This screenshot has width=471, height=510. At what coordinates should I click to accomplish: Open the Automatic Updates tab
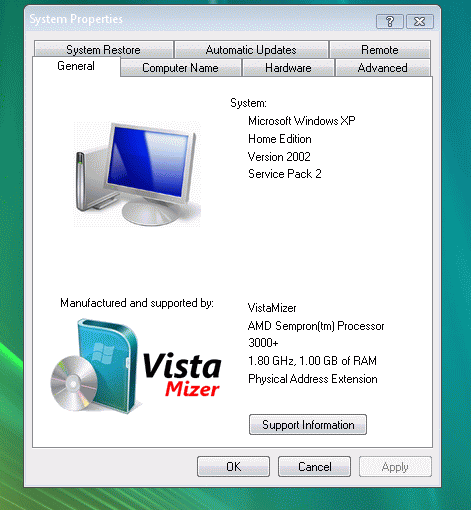[251, 50]
